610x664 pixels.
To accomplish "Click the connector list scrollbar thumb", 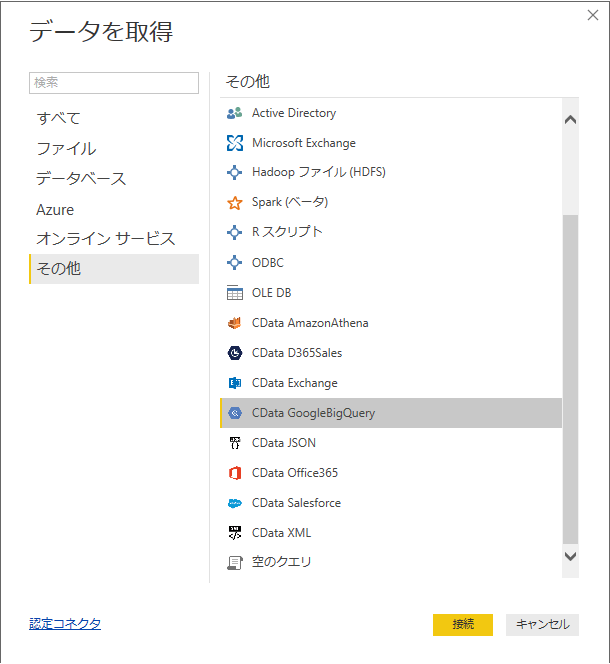I will [x=571, y=379].
